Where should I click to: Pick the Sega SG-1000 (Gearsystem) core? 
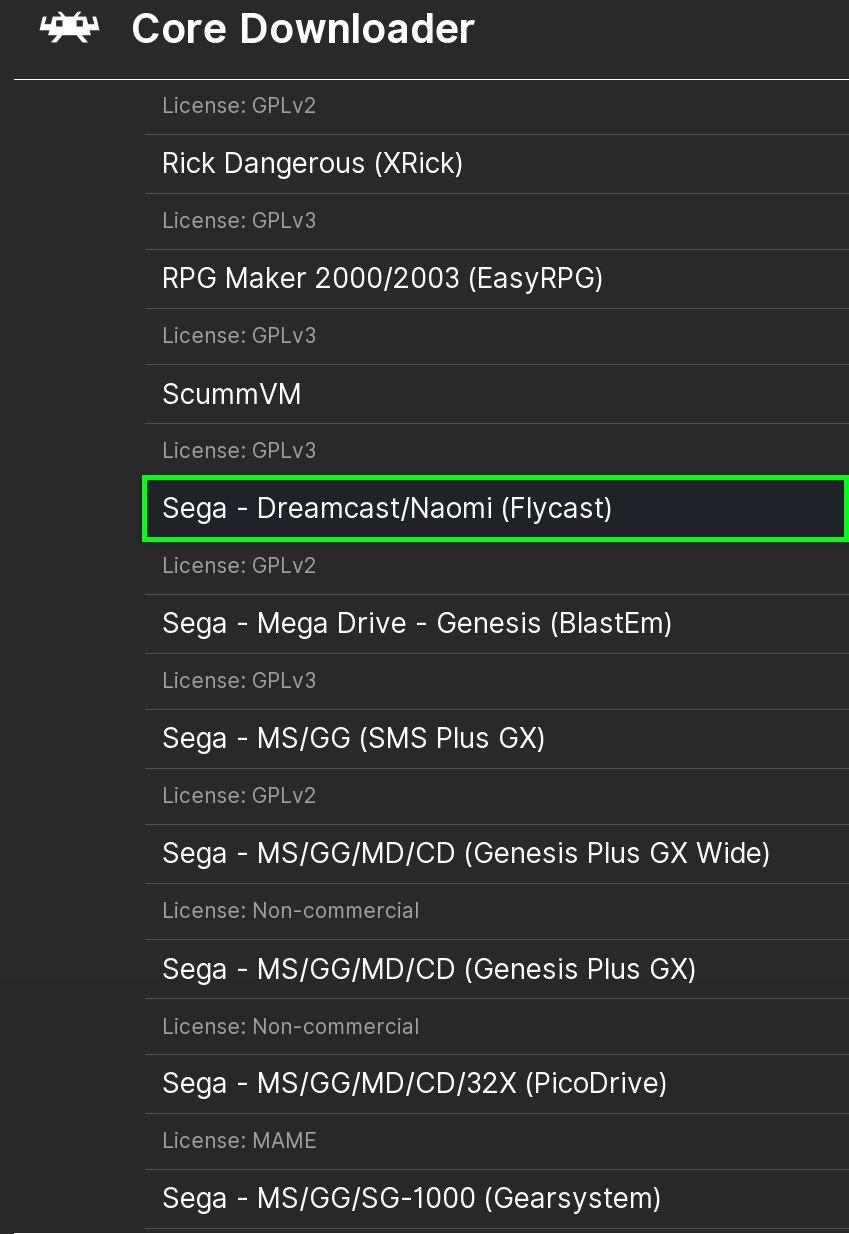click(x=411, y=1198)
